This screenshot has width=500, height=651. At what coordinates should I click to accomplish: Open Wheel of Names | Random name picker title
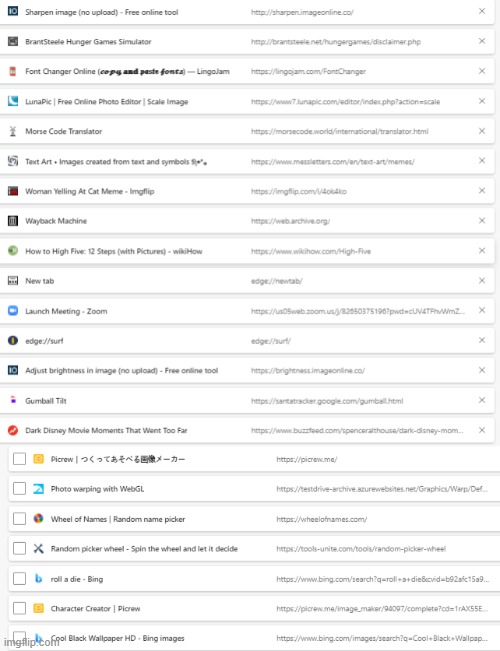click(x=118, y=519)
